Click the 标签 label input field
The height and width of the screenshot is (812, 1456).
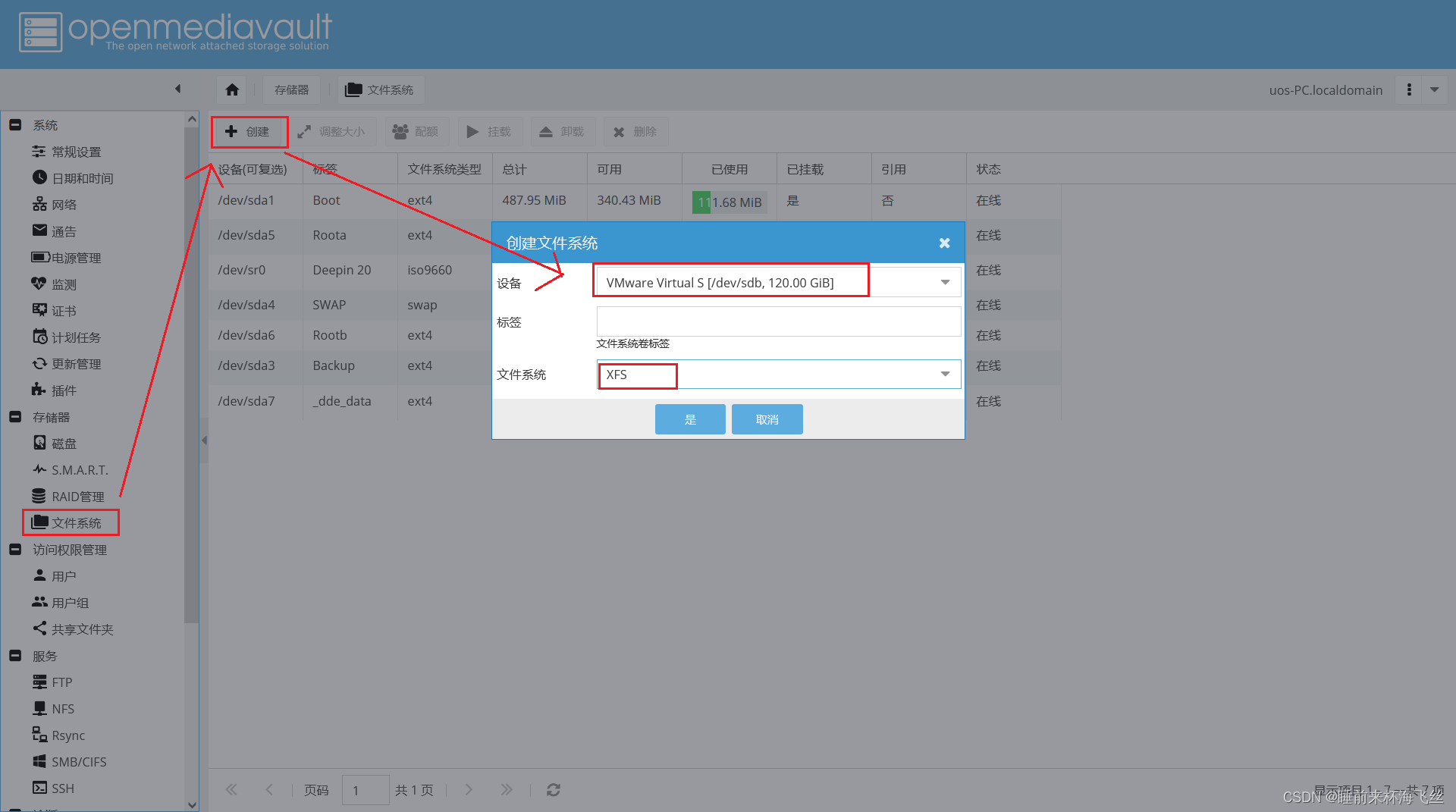point(779,321)
